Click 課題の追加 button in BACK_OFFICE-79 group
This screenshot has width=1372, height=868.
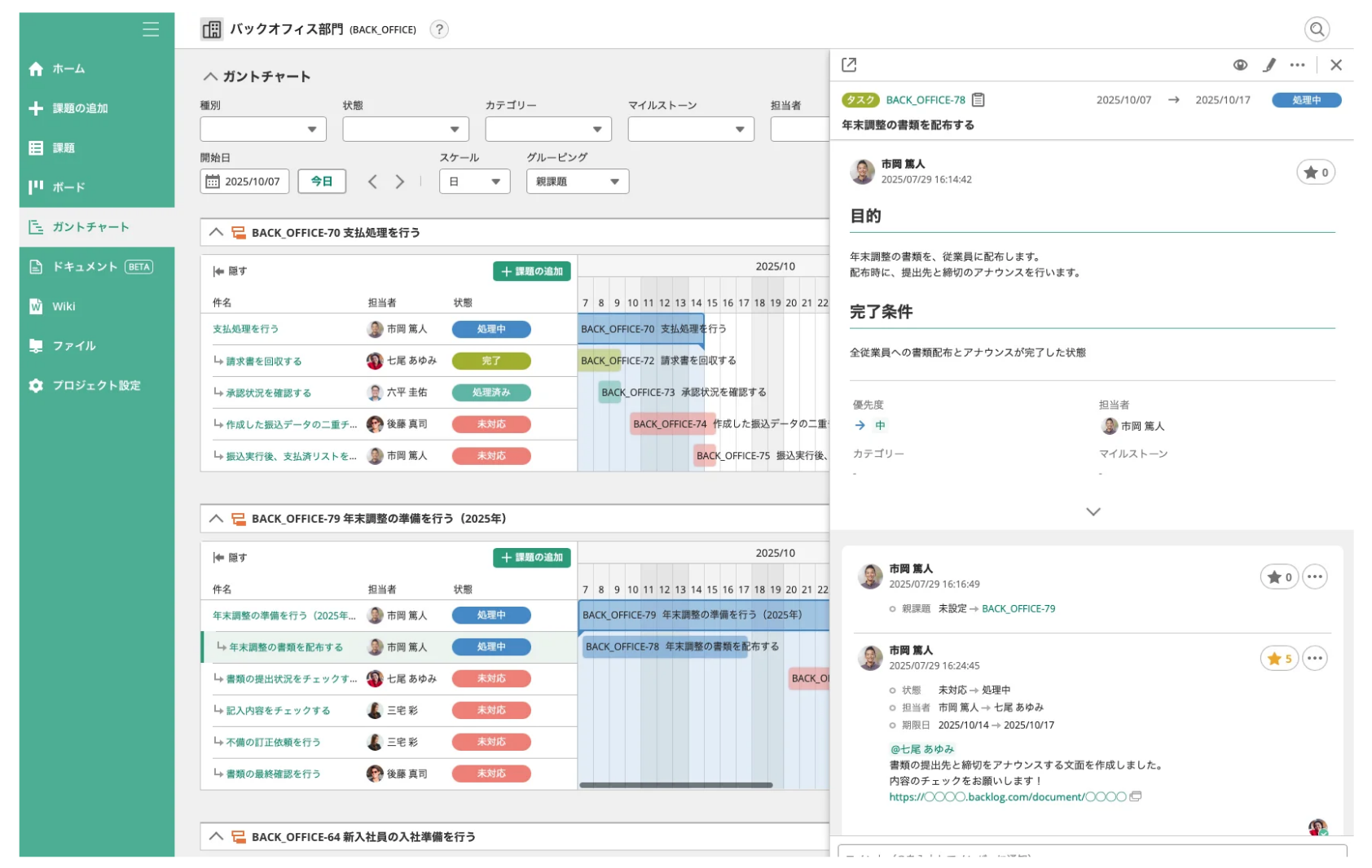point(531,558)
